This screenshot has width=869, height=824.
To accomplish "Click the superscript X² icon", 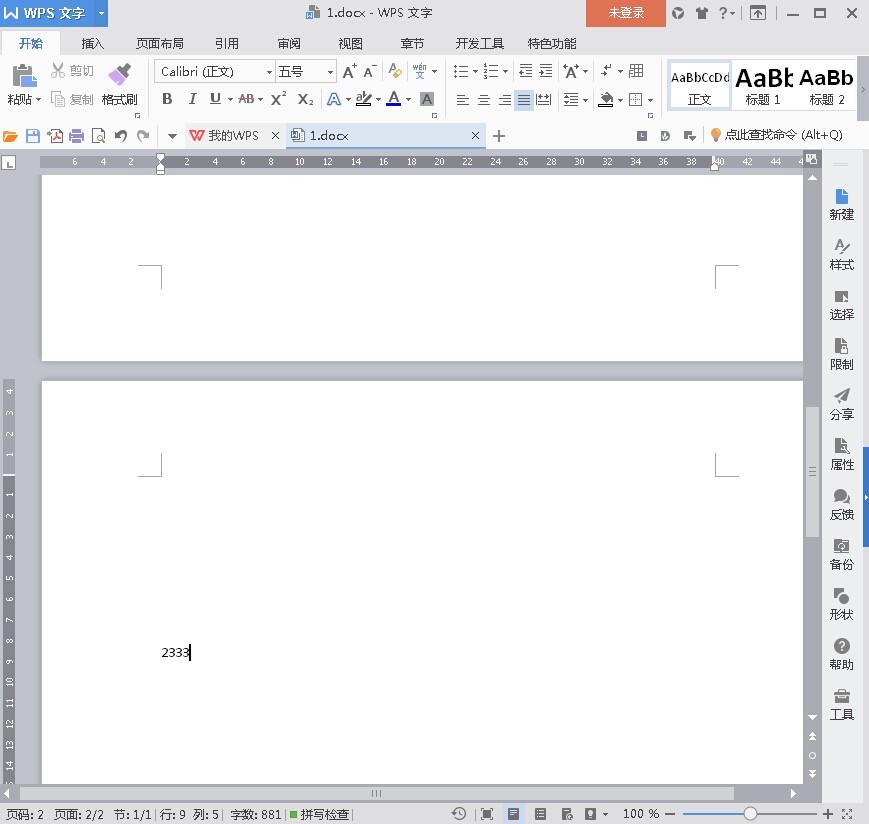I will click(x=279, y=99).
